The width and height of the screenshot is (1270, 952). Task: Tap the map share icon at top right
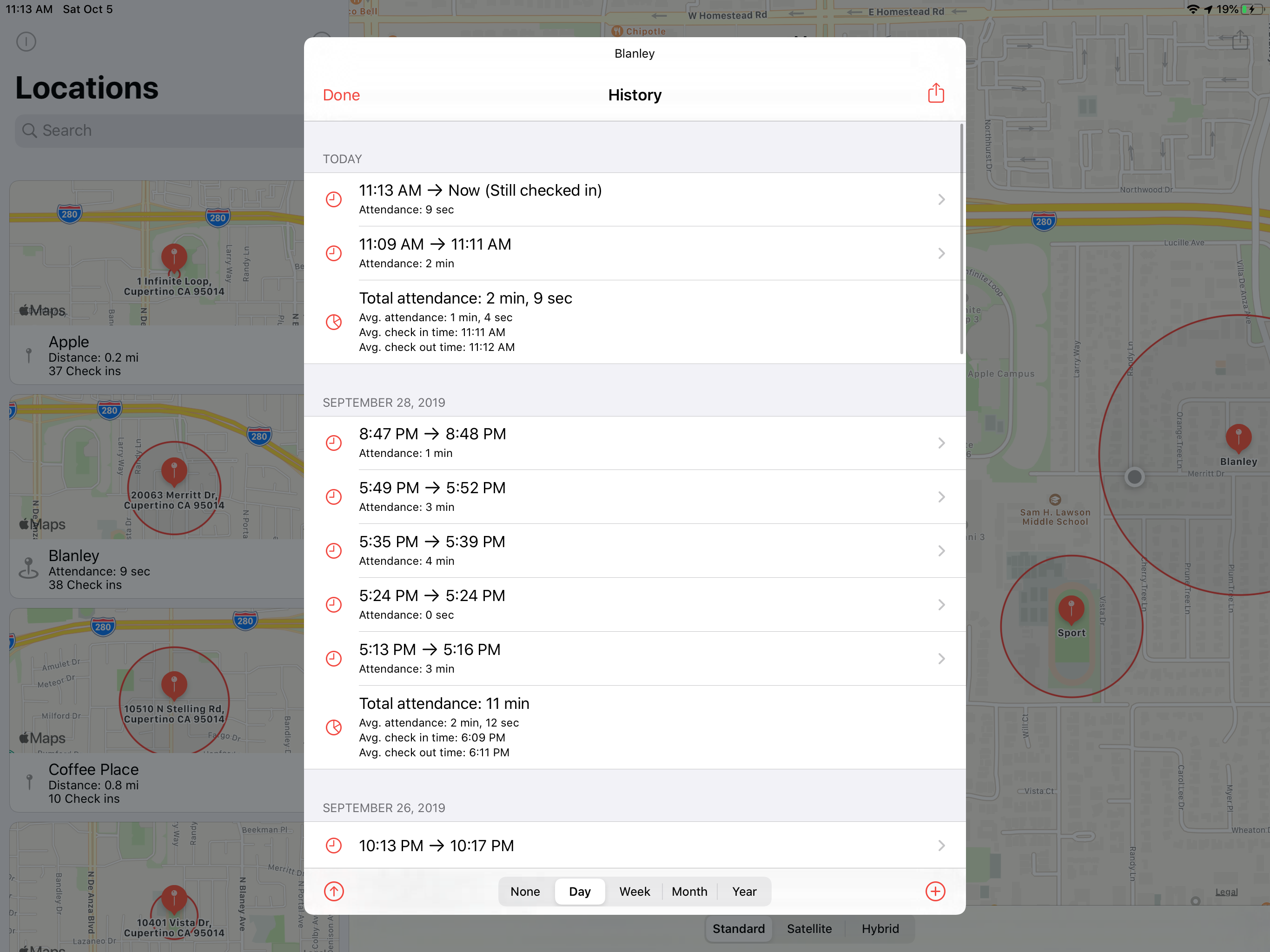pyautogui.click(x=1240, y=40)
